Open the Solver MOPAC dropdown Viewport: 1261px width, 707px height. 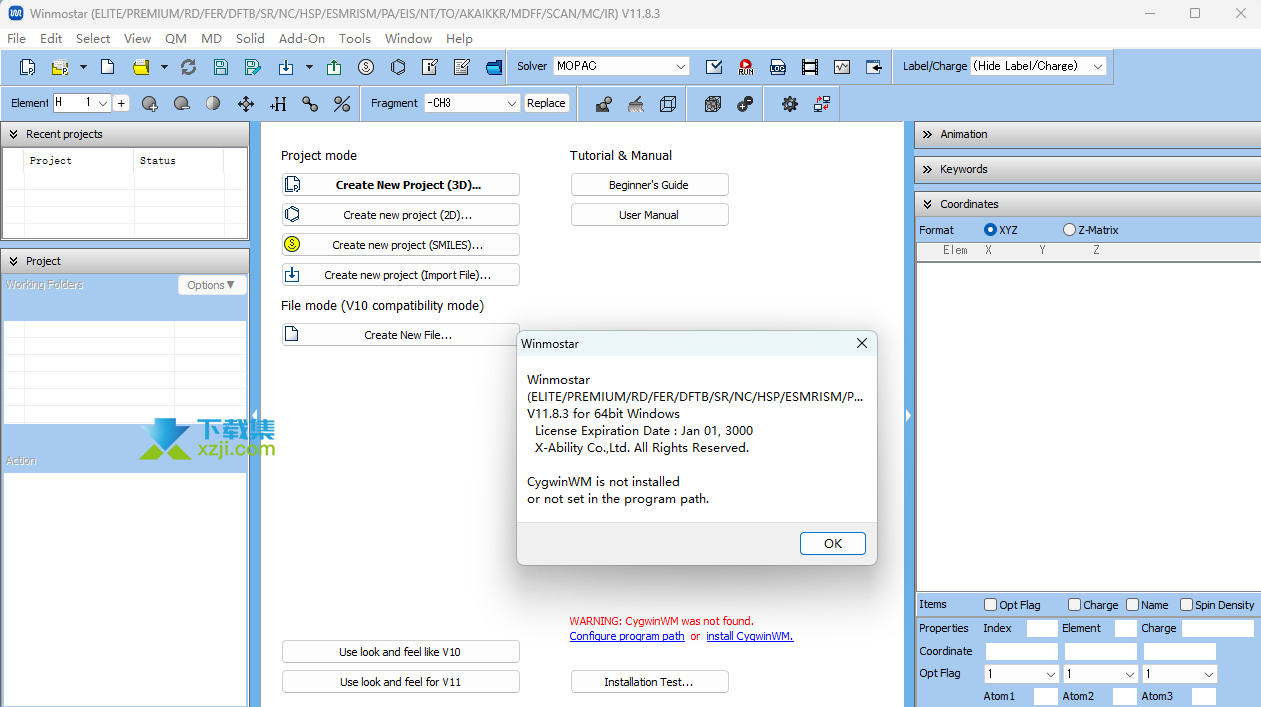click(621, 66)
